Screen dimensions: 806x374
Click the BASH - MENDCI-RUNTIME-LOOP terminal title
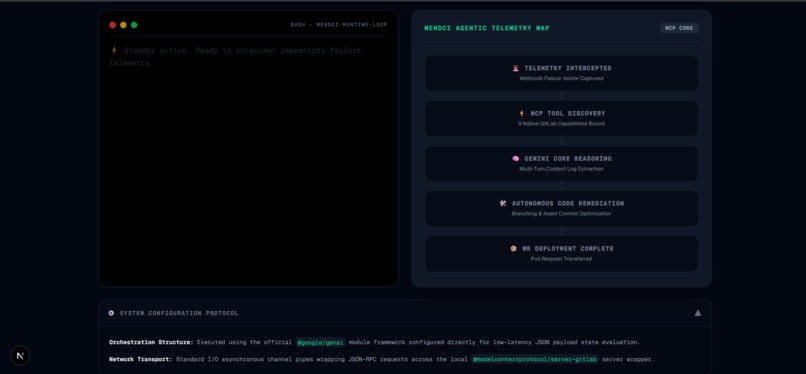[x=339, y=25]
